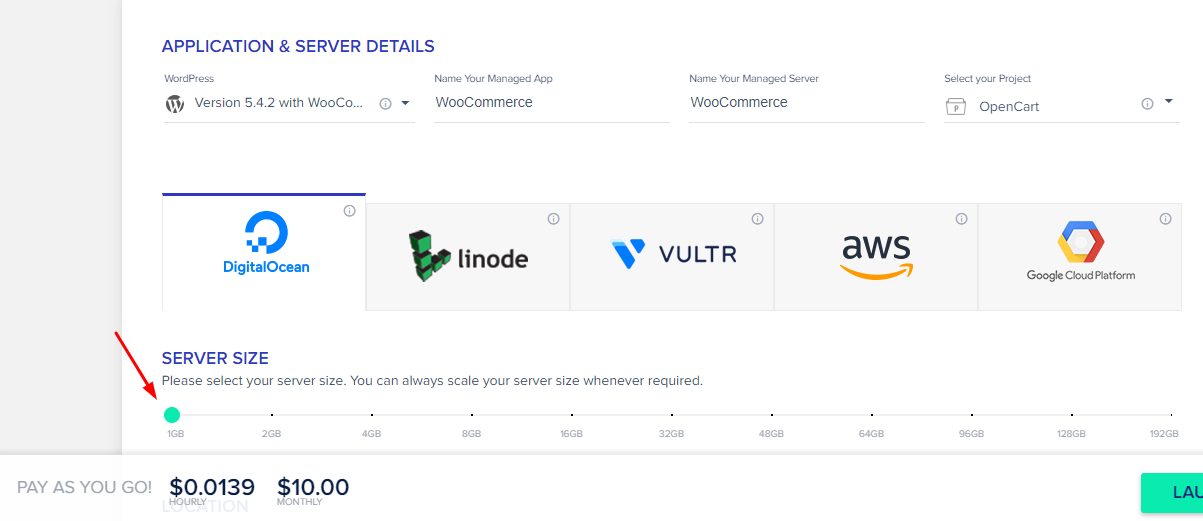Viewport: 1203px width, 521px height.
Task: Click the OpenCart project icon
Action: click(x=956, y=107)
